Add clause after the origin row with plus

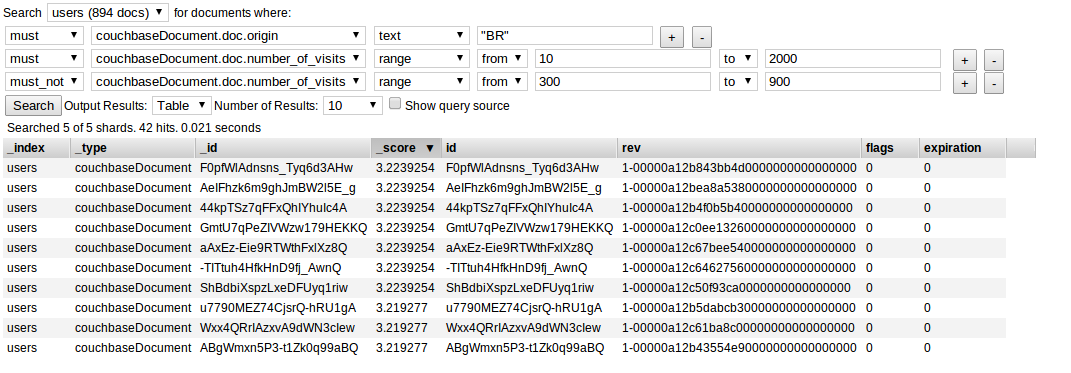[x=672, y=38]
